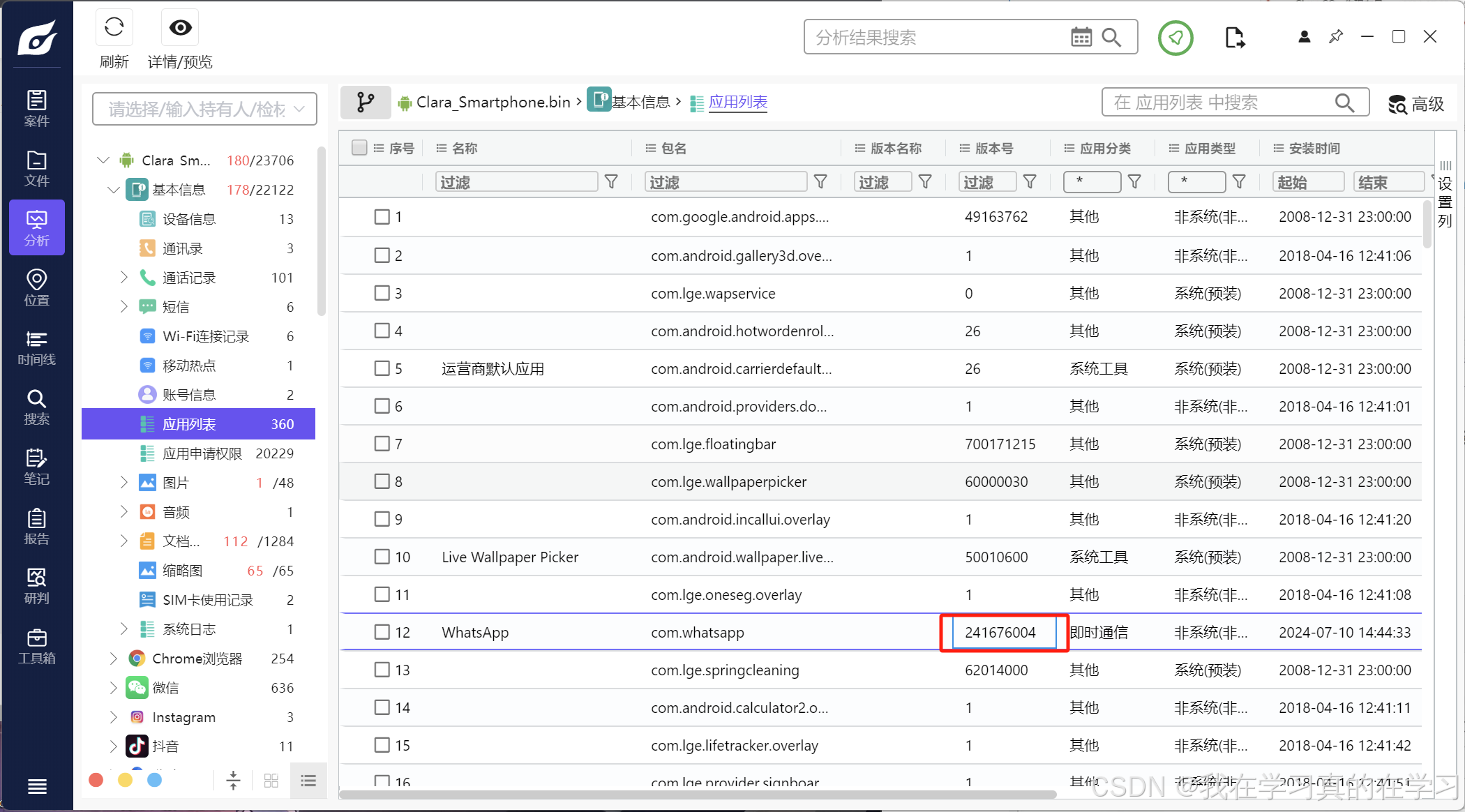Screen dimensions: 1465x812
Task: Click the 刷新 refresh icon
Action: click(x=114, y=28)
